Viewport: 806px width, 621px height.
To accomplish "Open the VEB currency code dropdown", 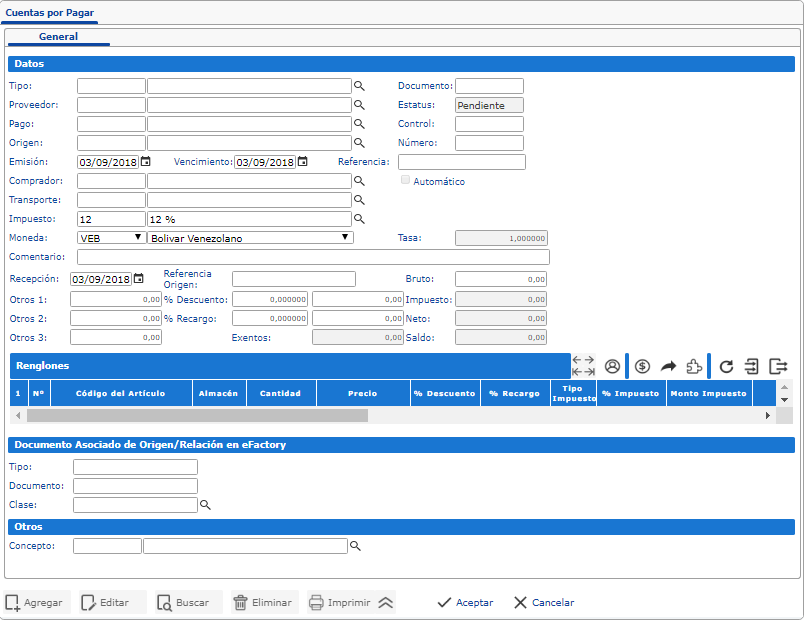I will pyautogui.click(x=138, y=238).
